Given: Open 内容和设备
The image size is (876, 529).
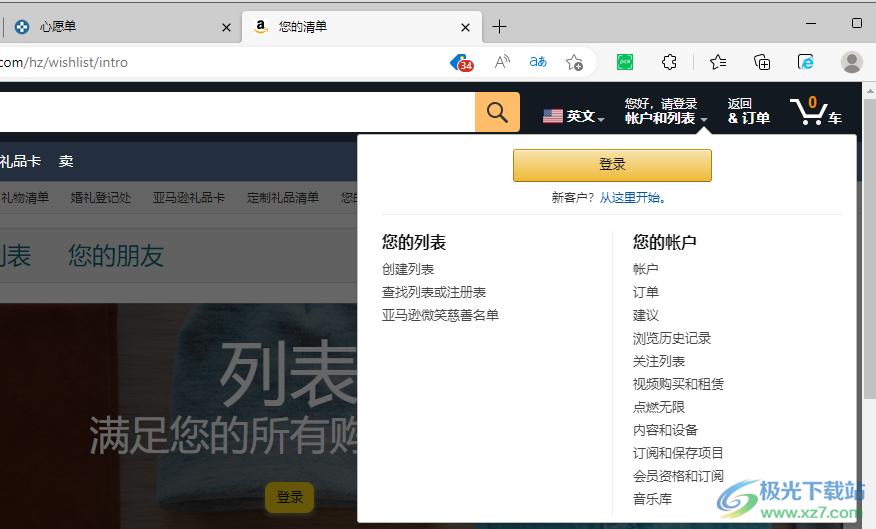Looking at the screenshot, I should tap(665, 430).
